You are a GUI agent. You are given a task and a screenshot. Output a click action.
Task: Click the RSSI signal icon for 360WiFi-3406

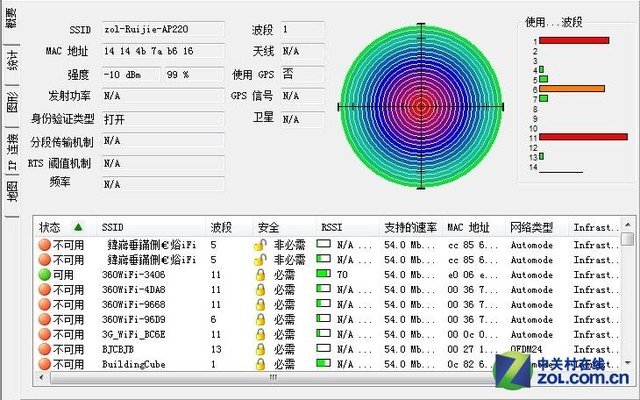324,273
